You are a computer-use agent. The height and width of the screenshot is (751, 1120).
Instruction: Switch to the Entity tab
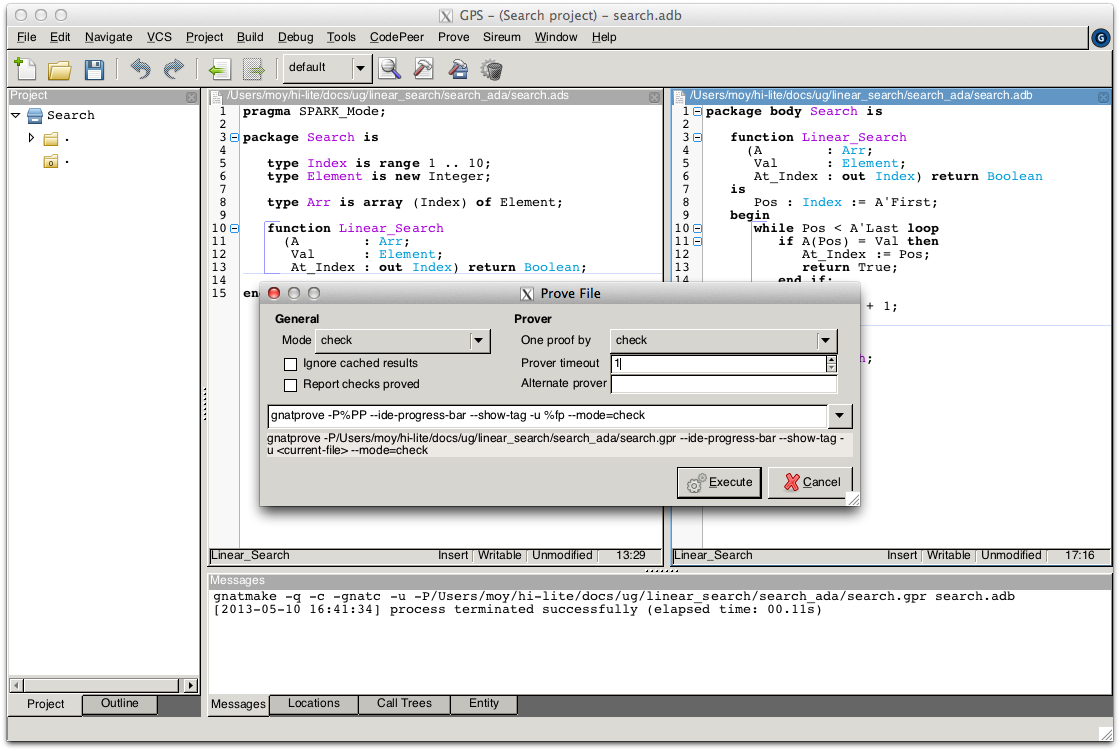(x=484, y=704)
